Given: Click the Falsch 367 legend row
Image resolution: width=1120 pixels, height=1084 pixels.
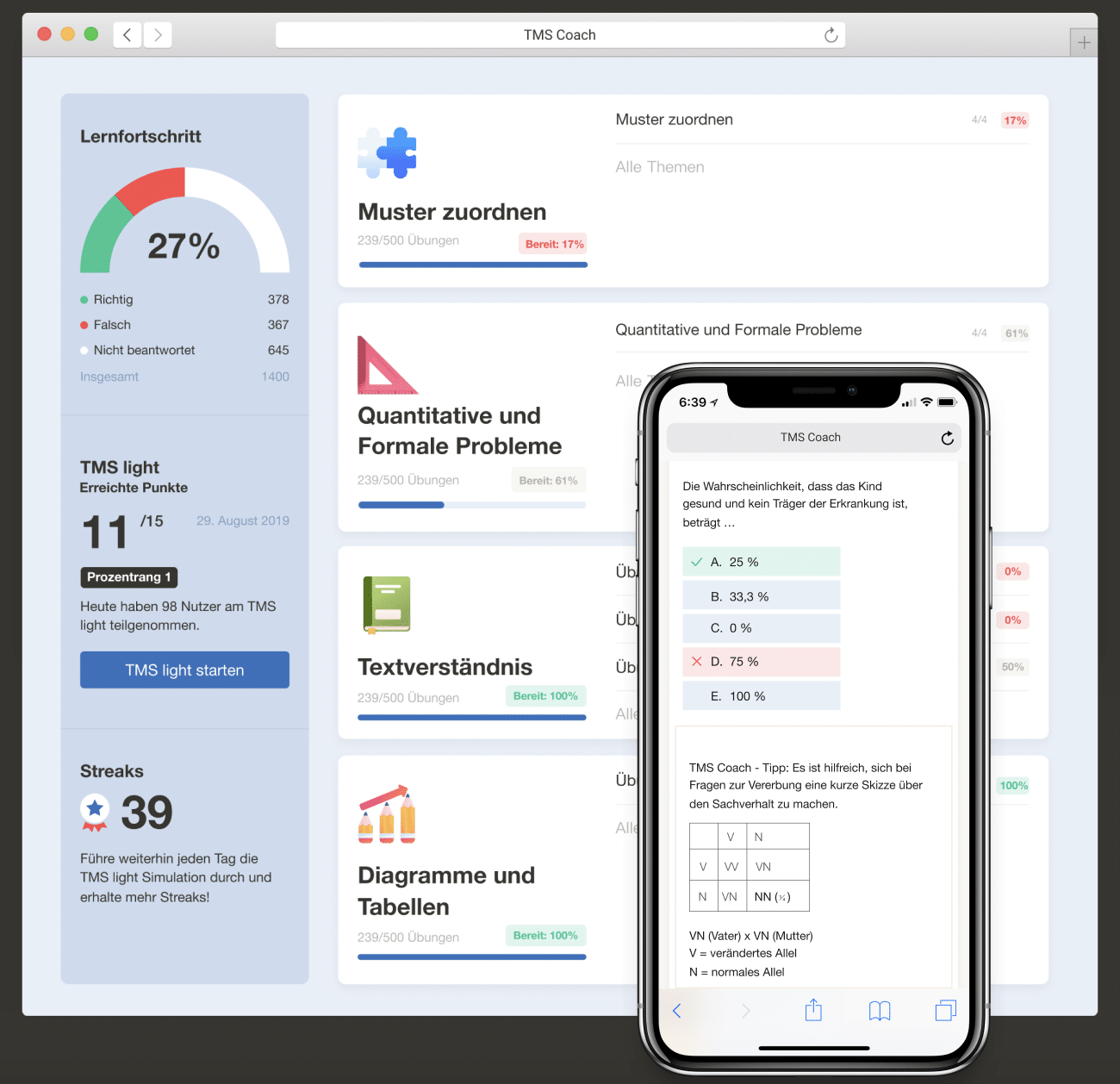Looking at the screenshot, I should tap(184, 325).
